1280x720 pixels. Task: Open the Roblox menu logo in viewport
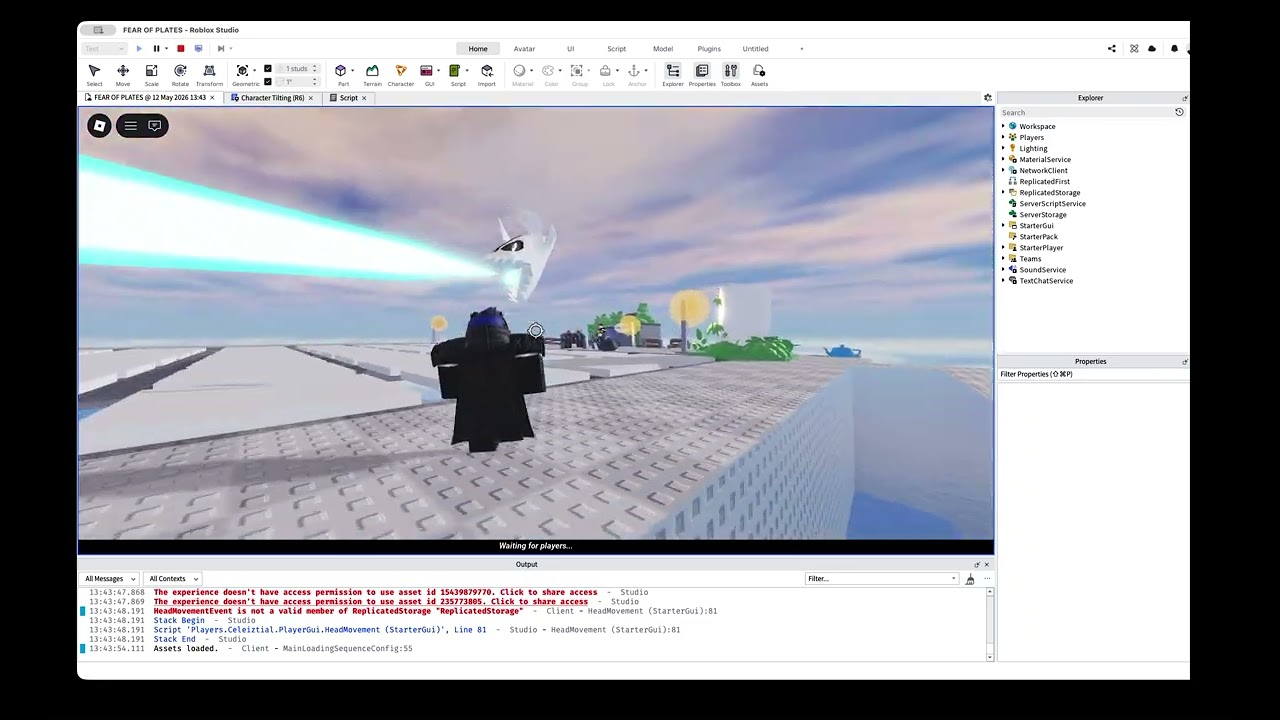point(99,125)
